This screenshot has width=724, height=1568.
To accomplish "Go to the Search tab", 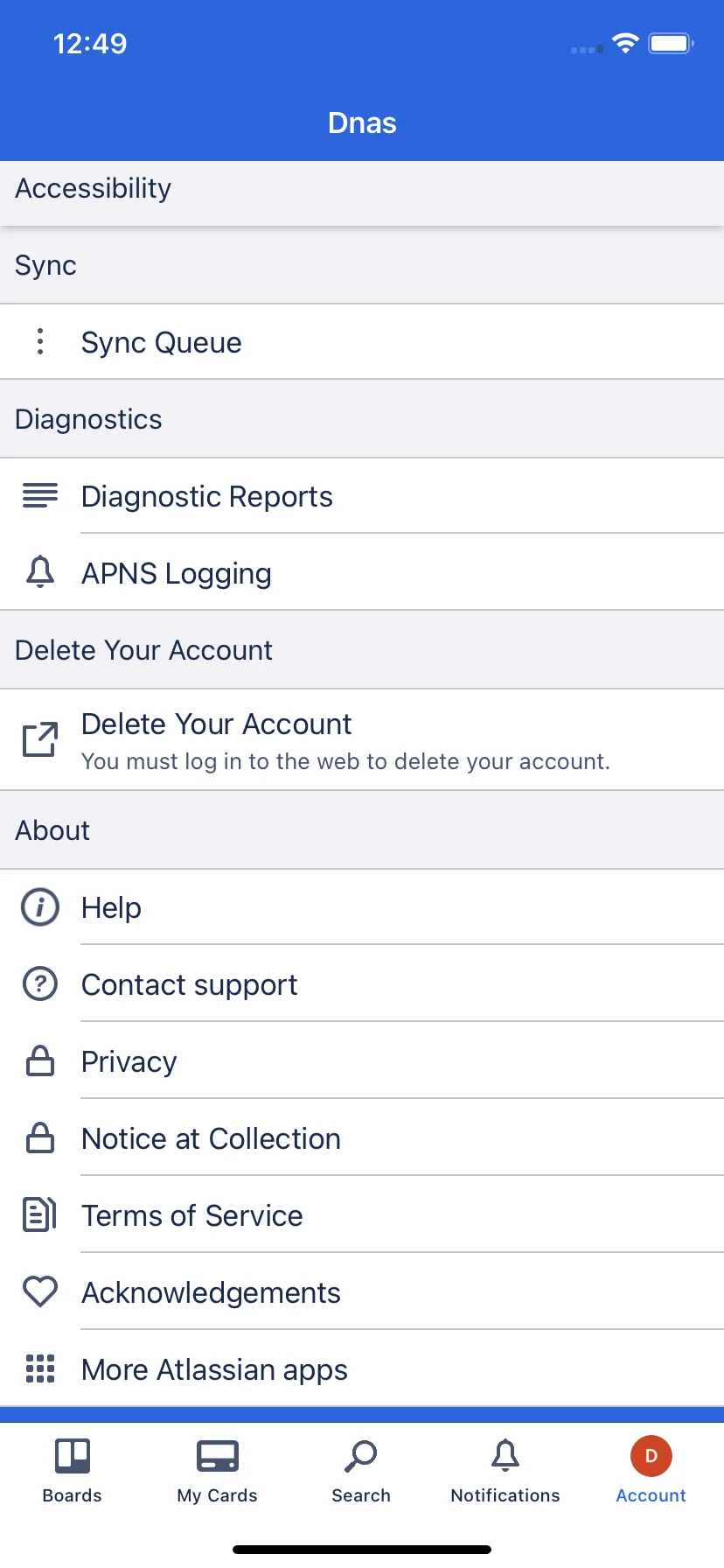I will [361, 1472].
